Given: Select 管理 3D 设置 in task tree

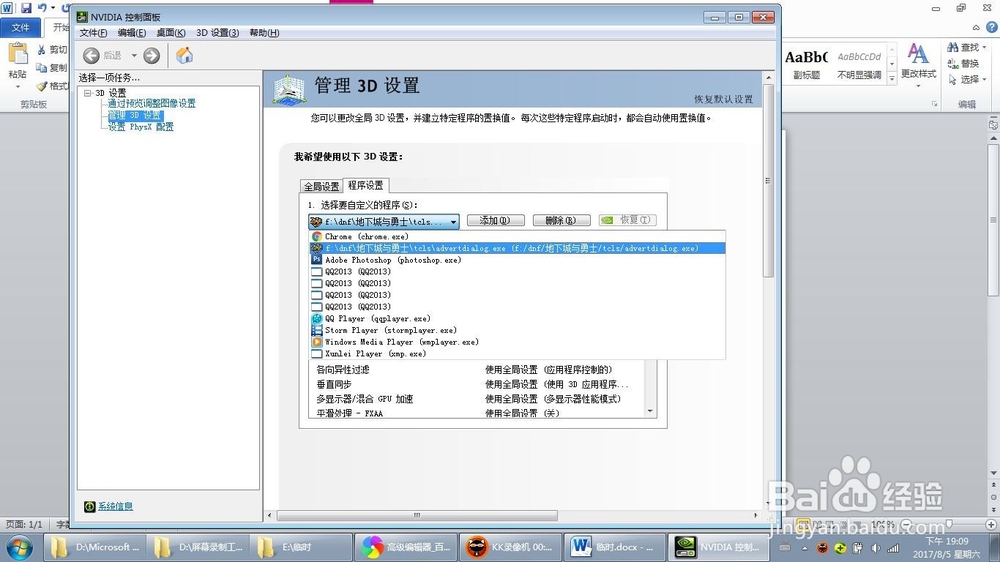Looking at the screenshot, I should [x=135, y=115].
